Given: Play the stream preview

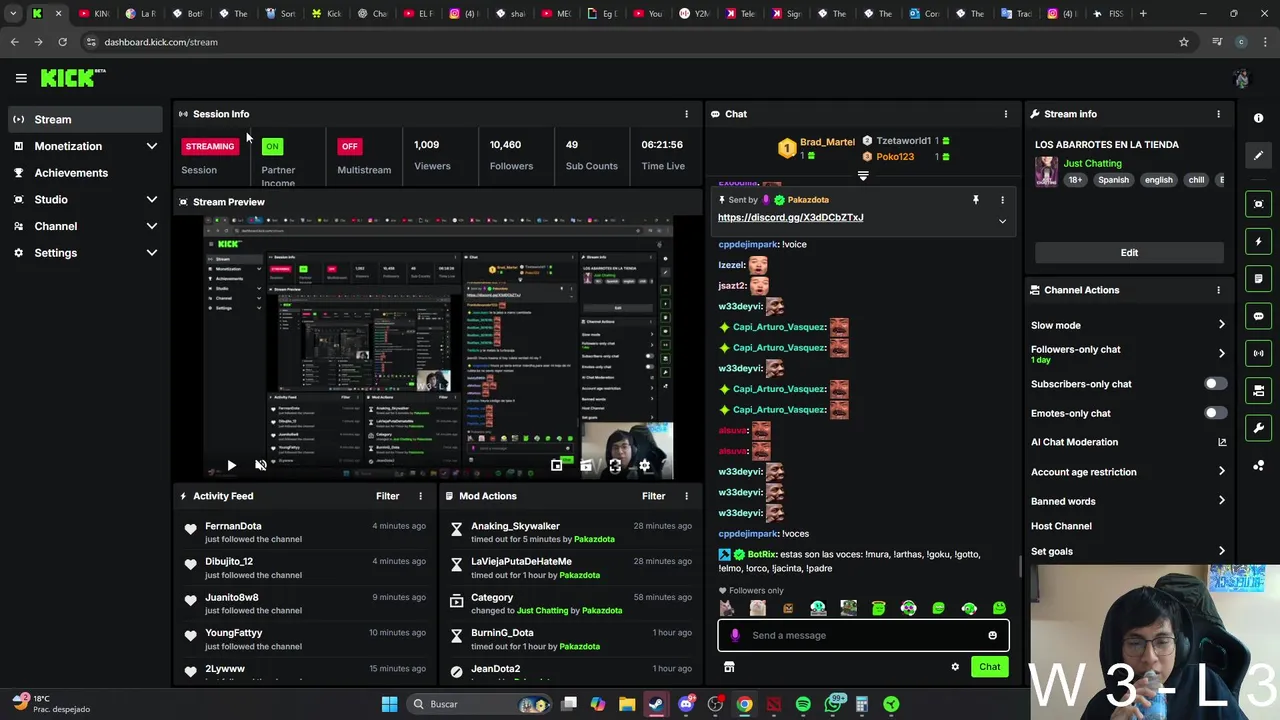Looking at the screenshot, I should pos(231,465).
